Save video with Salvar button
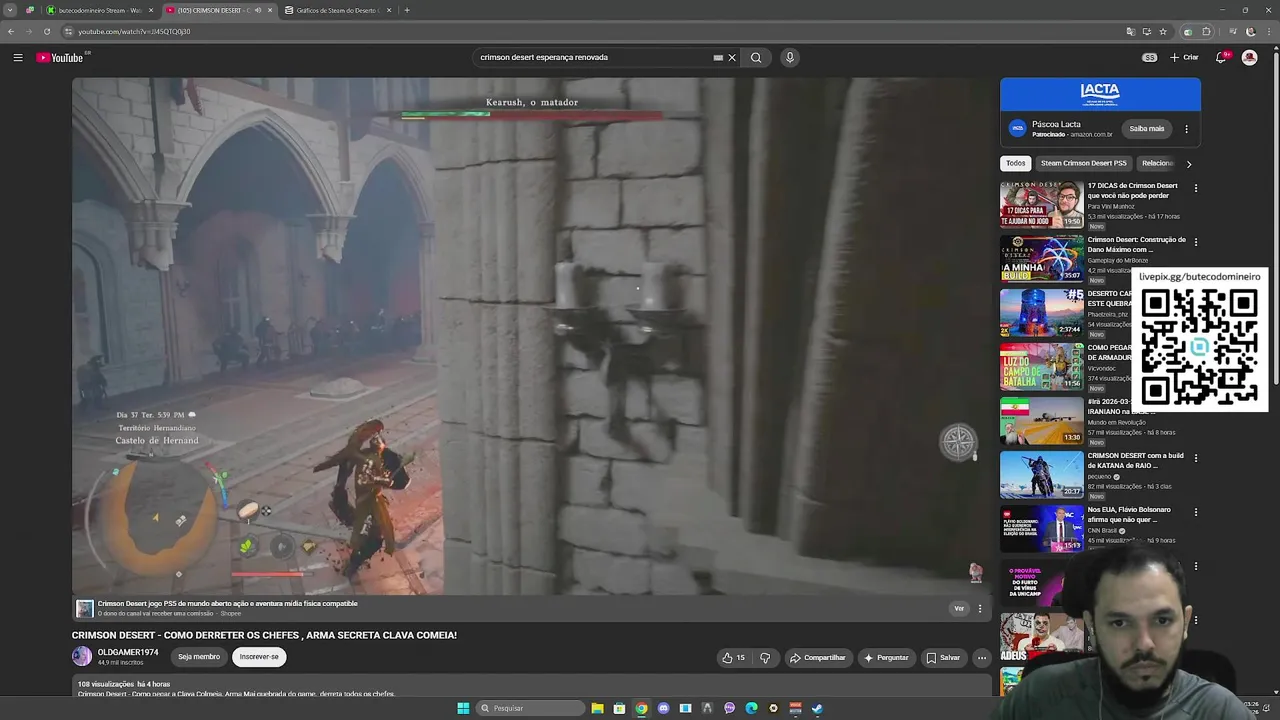The width and height of the screenshot is (1280, 720). coord(943,658)
